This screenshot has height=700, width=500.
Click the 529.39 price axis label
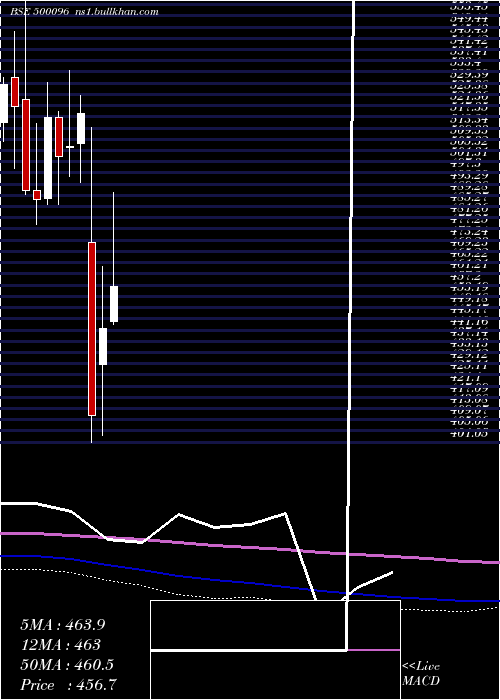(468, 75)
